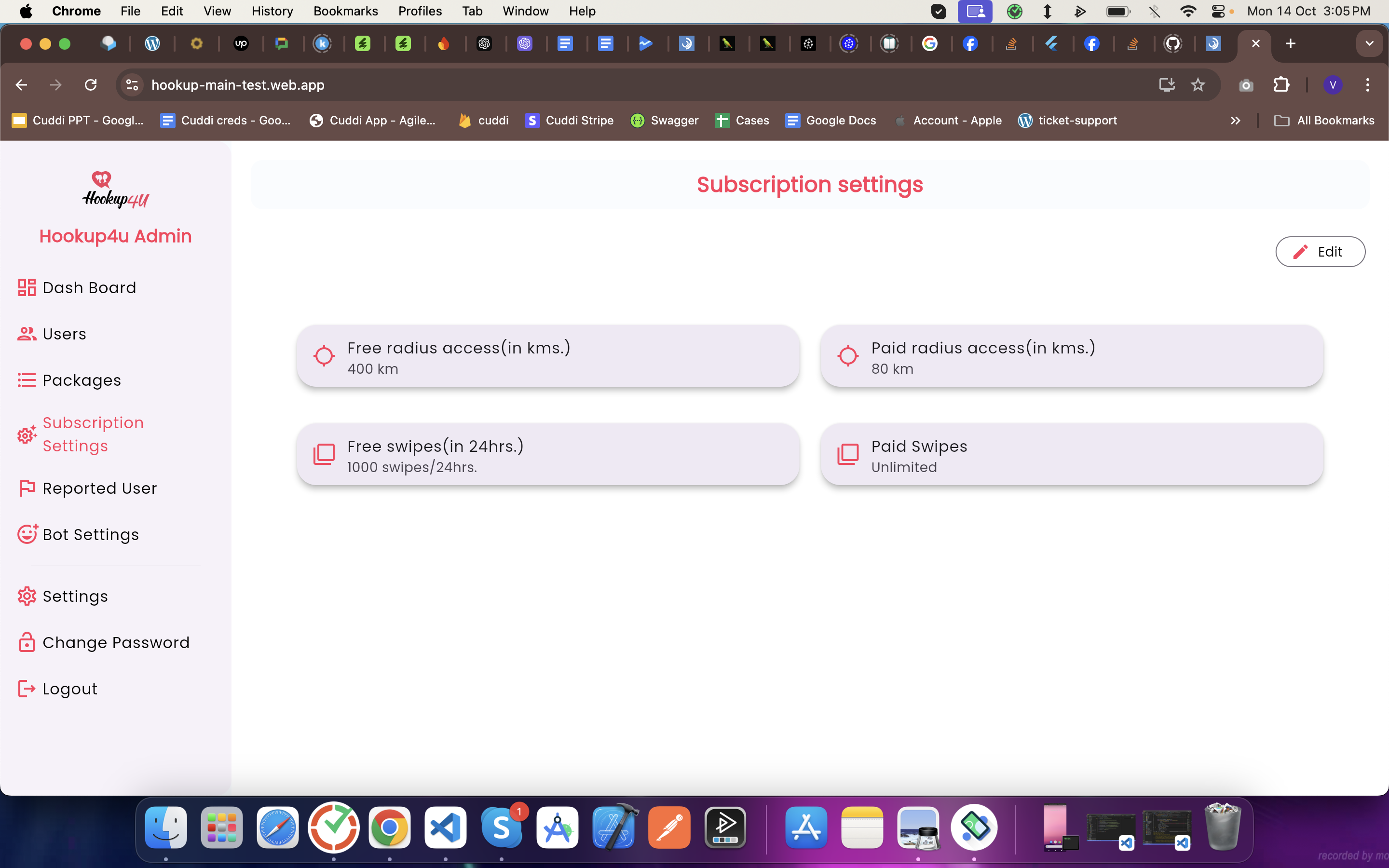Image resolution: width=1389 pixels, height=868 pixels.
Task: Click the Reported User flag icon
Action: pos(27,488)
